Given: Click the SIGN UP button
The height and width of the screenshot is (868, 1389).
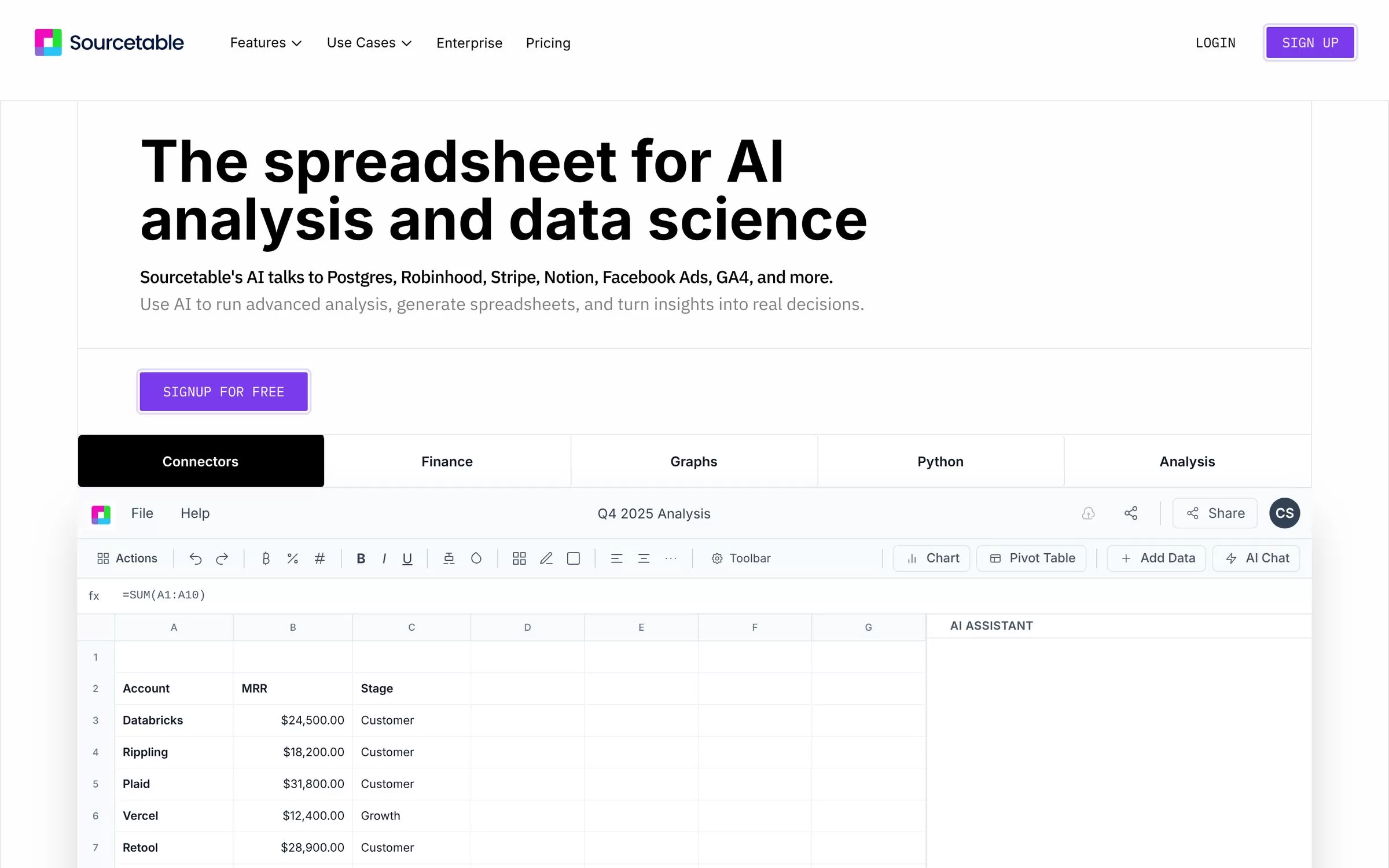Looking at the screenshot, I should pos(1310,43).
